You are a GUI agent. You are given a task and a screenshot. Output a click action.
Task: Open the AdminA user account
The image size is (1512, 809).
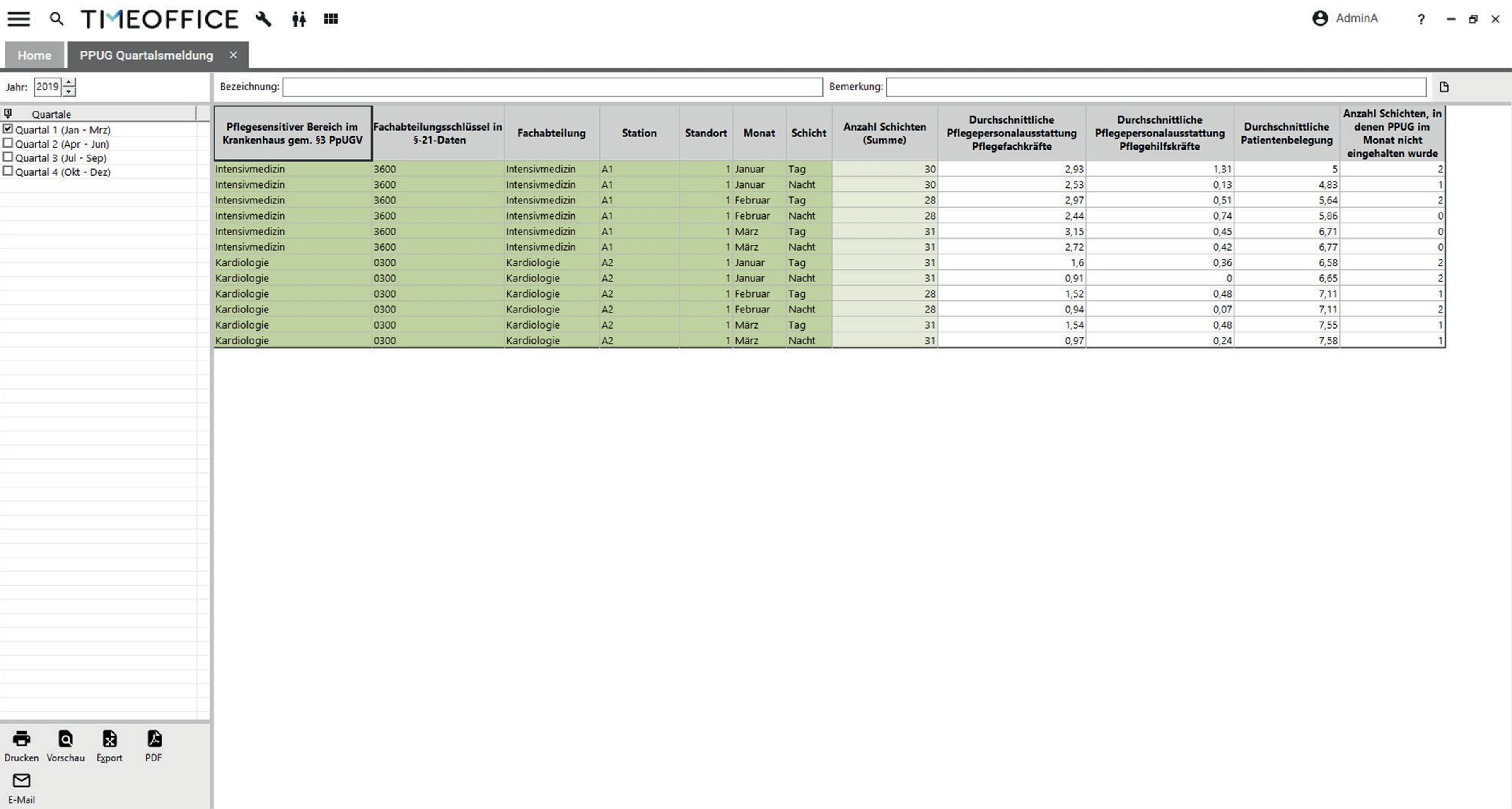pyautogui.click(x=1345, y=19)
